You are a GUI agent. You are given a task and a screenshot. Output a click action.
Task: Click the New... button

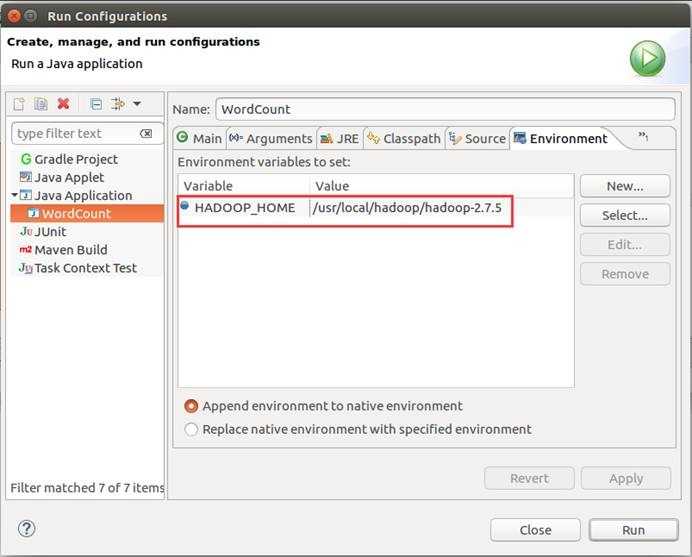coord(625,186)
